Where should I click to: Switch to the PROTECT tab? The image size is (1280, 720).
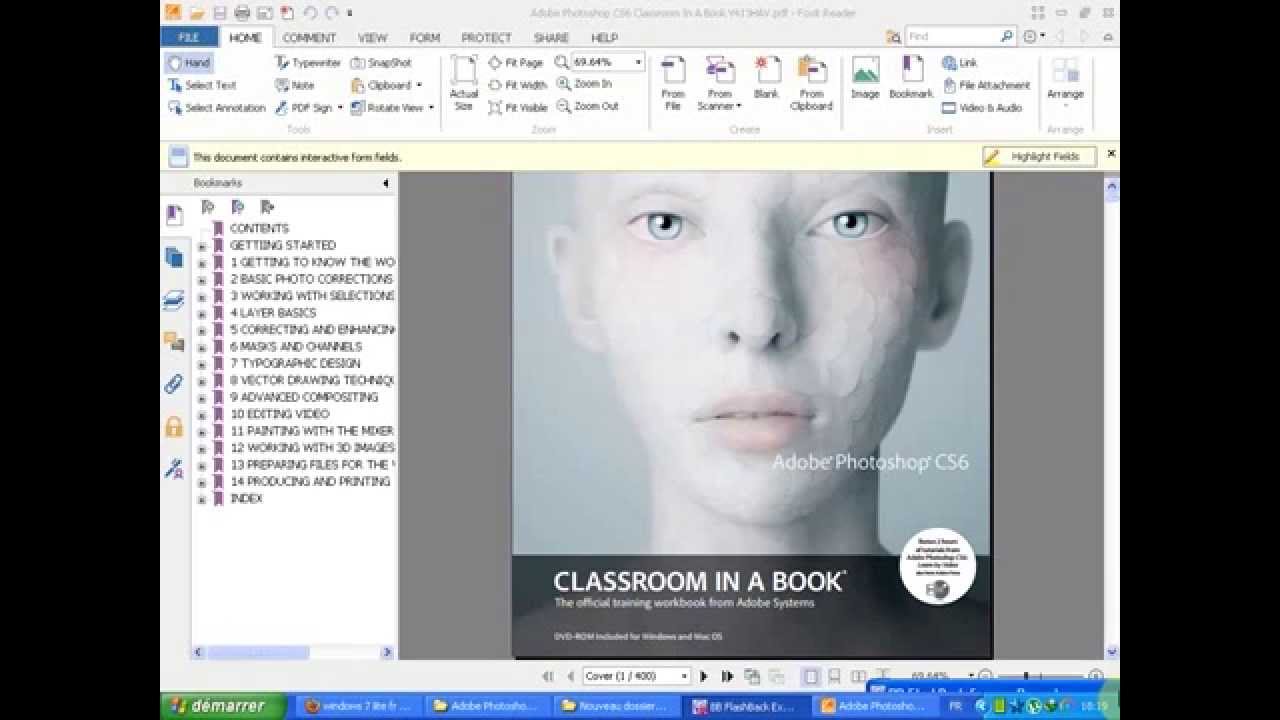click(x=486, y=38)
